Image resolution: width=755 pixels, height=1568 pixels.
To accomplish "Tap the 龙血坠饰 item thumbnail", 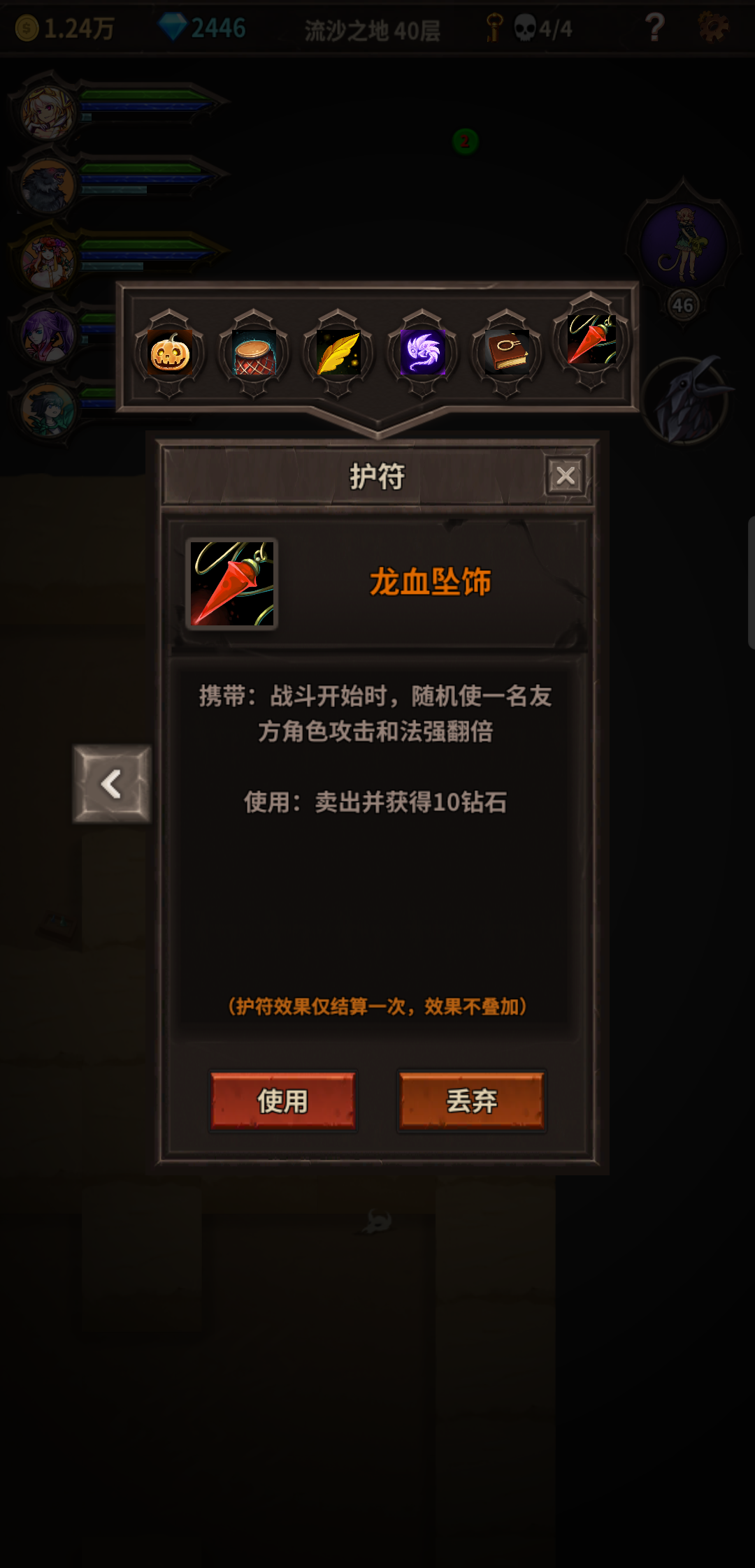I will point(233,583).
